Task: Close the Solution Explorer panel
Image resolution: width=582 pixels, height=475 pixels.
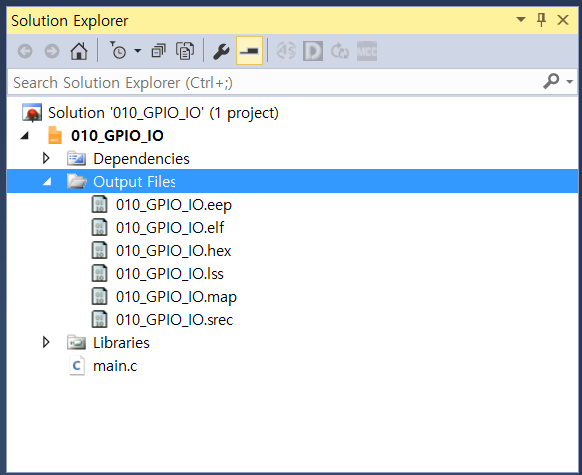Action: coord(563,20)
